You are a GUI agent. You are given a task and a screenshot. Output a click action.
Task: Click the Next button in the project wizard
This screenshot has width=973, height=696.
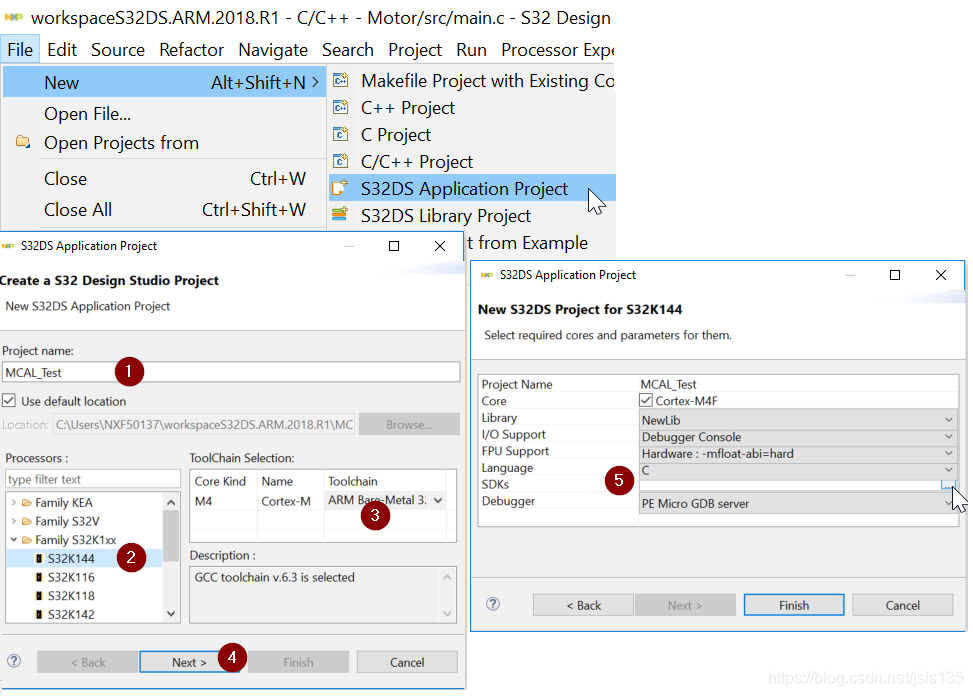[x=191, y=661]
